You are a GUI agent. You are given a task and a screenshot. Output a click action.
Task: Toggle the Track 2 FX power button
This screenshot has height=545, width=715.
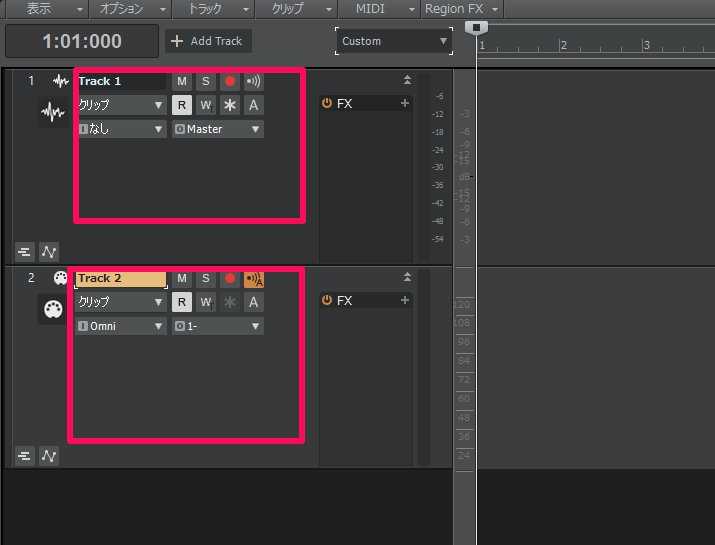[x=327, y=301]
